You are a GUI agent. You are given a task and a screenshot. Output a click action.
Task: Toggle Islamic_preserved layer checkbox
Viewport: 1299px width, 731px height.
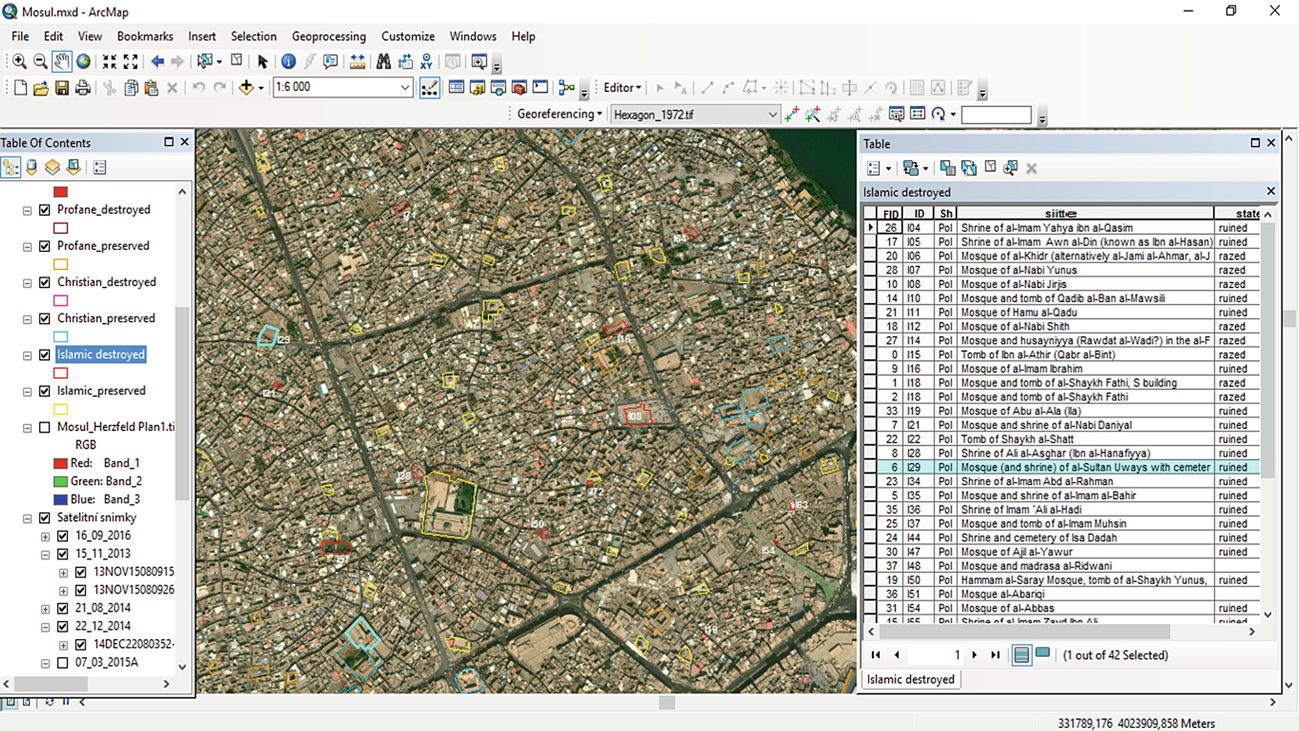[45, 391]
